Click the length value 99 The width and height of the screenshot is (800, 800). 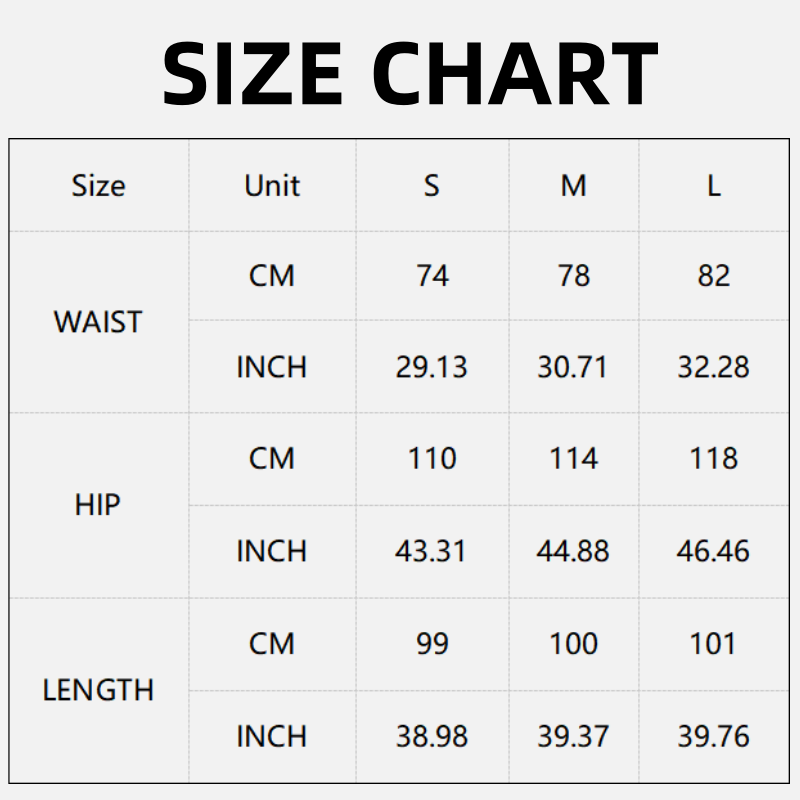pyautogui.click(x=432, y=643)
